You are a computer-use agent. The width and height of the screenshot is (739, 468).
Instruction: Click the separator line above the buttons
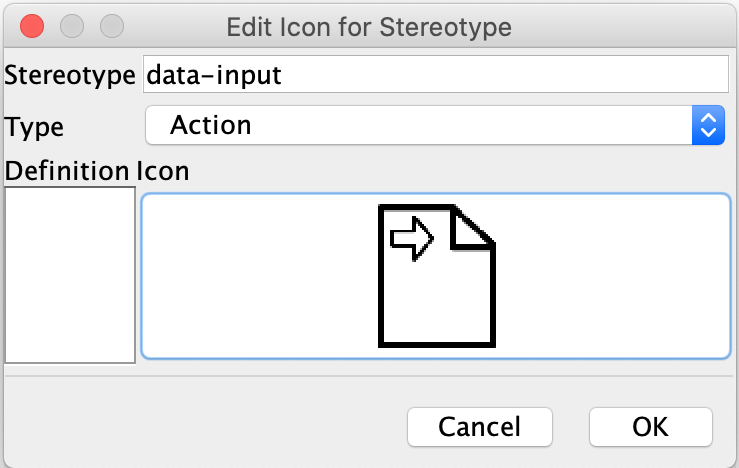click(369, 377)
